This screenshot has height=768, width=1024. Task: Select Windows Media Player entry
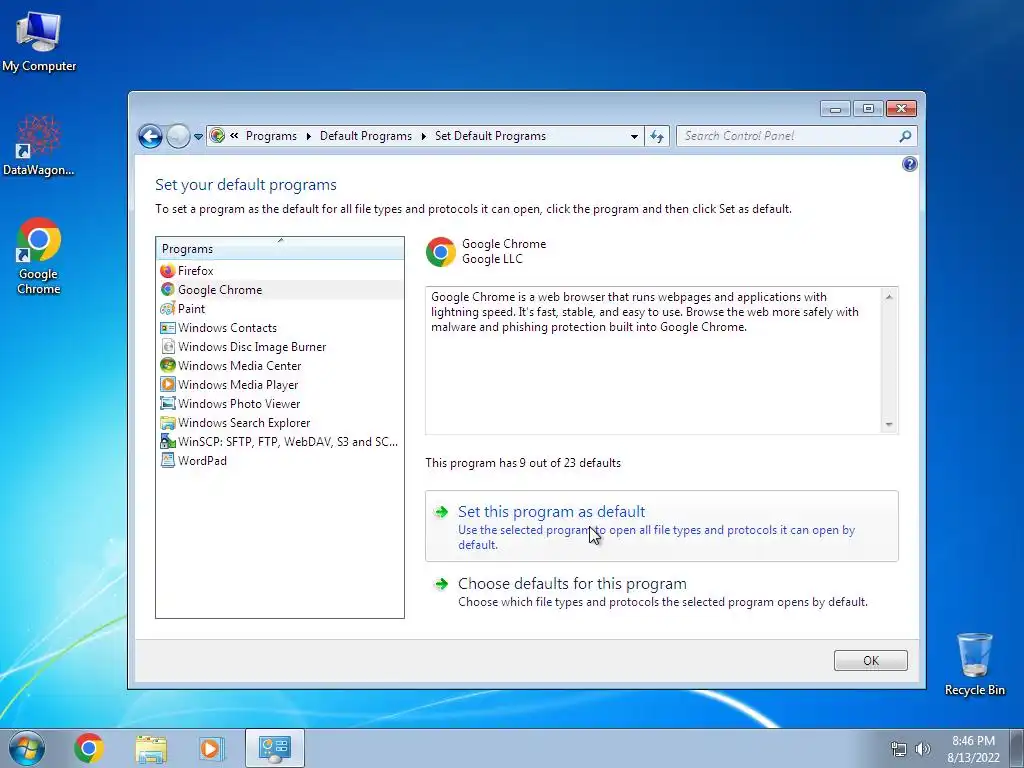(280, 385)
